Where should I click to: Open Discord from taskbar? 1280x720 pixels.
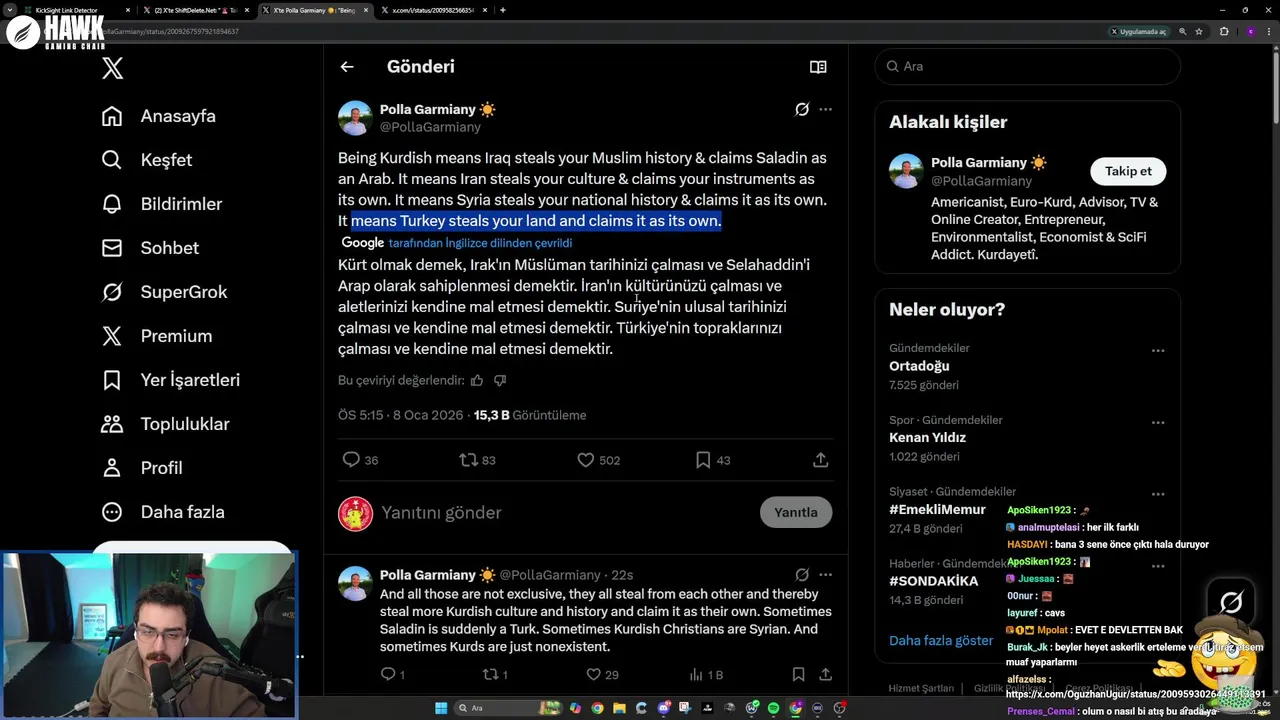[663, 708]
